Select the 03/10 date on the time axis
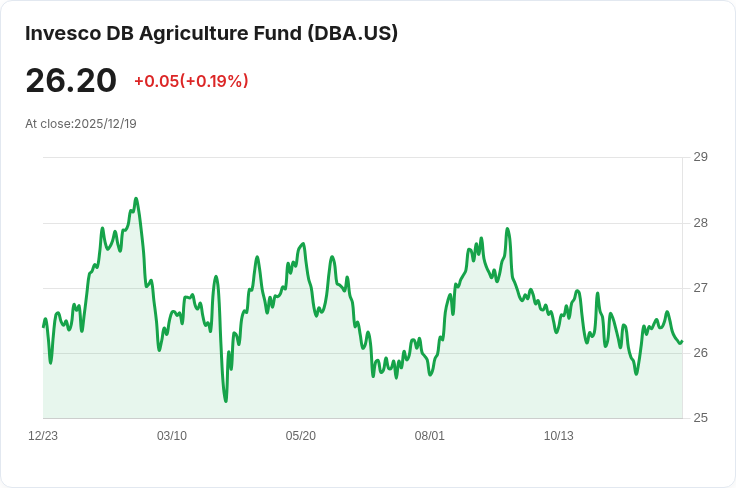Screen dimensions: 736x488 (172, 436)
